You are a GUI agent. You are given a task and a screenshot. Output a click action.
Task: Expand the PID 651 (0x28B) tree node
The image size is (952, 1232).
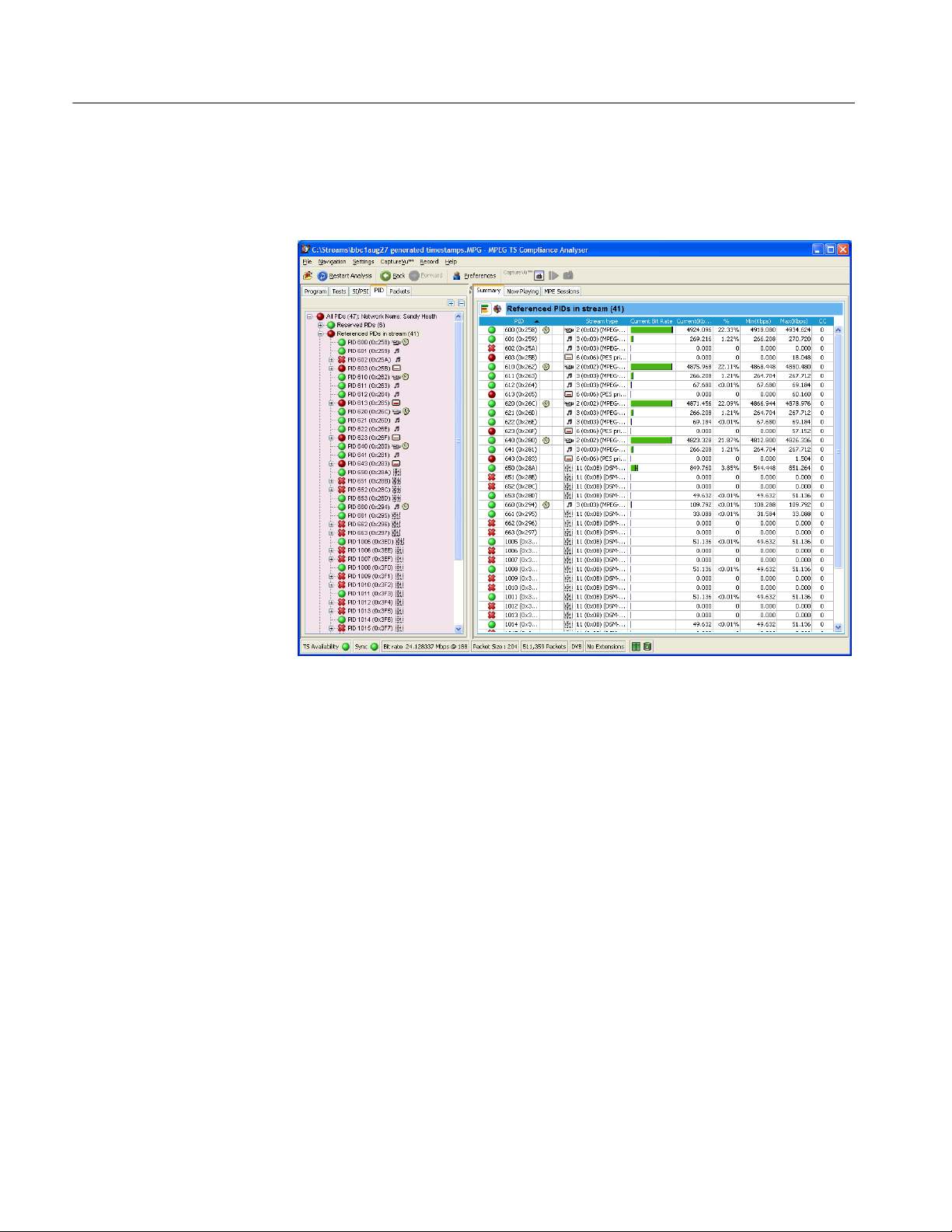click(331, 481)
